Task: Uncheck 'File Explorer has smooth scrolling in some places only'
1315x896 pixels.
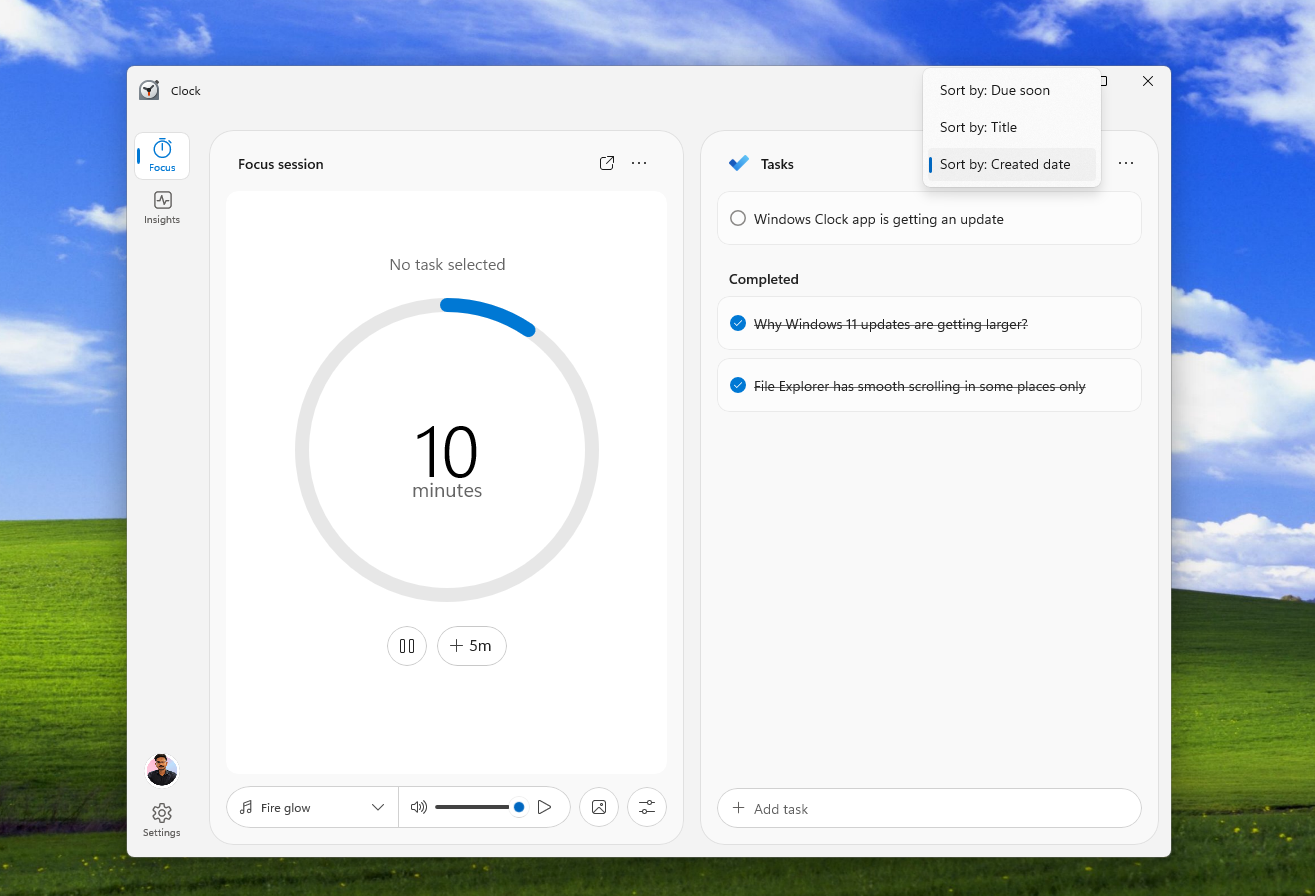Action: pyautogui.click(x=737, y=385)
